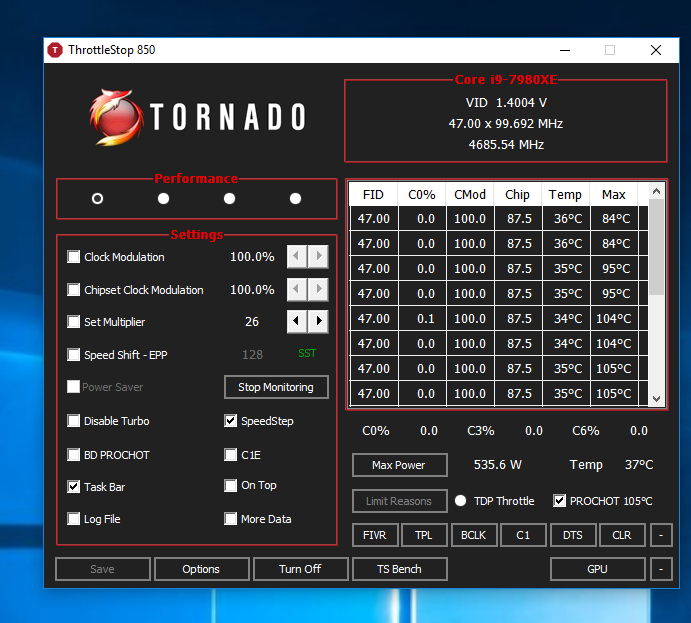The width and height of the screenshot is (691, 623).
Task: Select the third Performance profile radio button
Action: click(229, 199)
